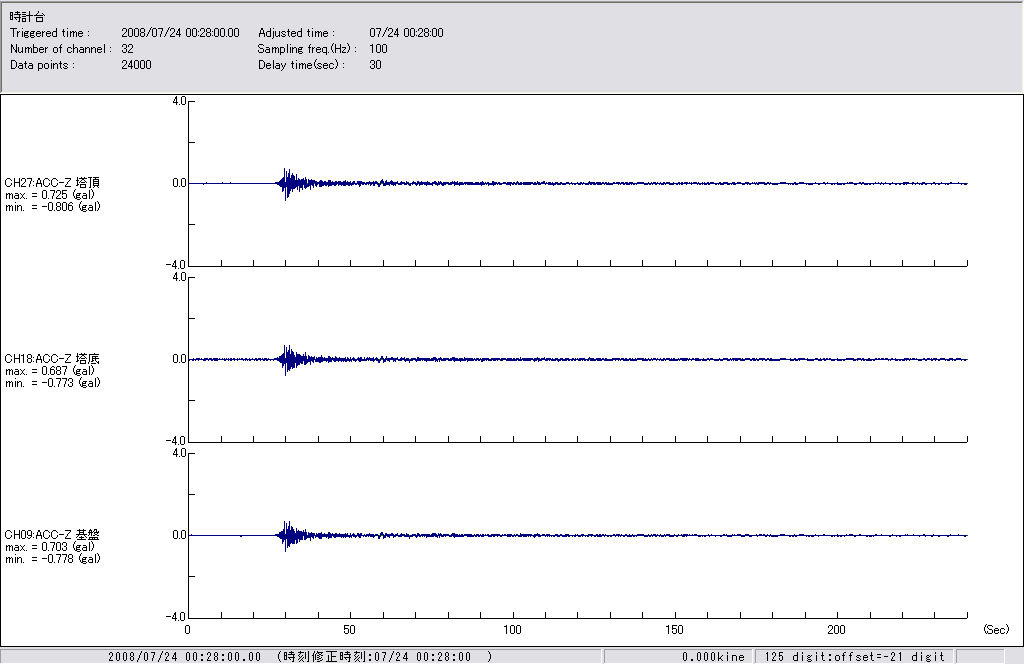Viewport: 1024px width, 664px height.
Task: Select the CH18:ACC-Z 塔底 channel label
Action: (x=52, y=358)
